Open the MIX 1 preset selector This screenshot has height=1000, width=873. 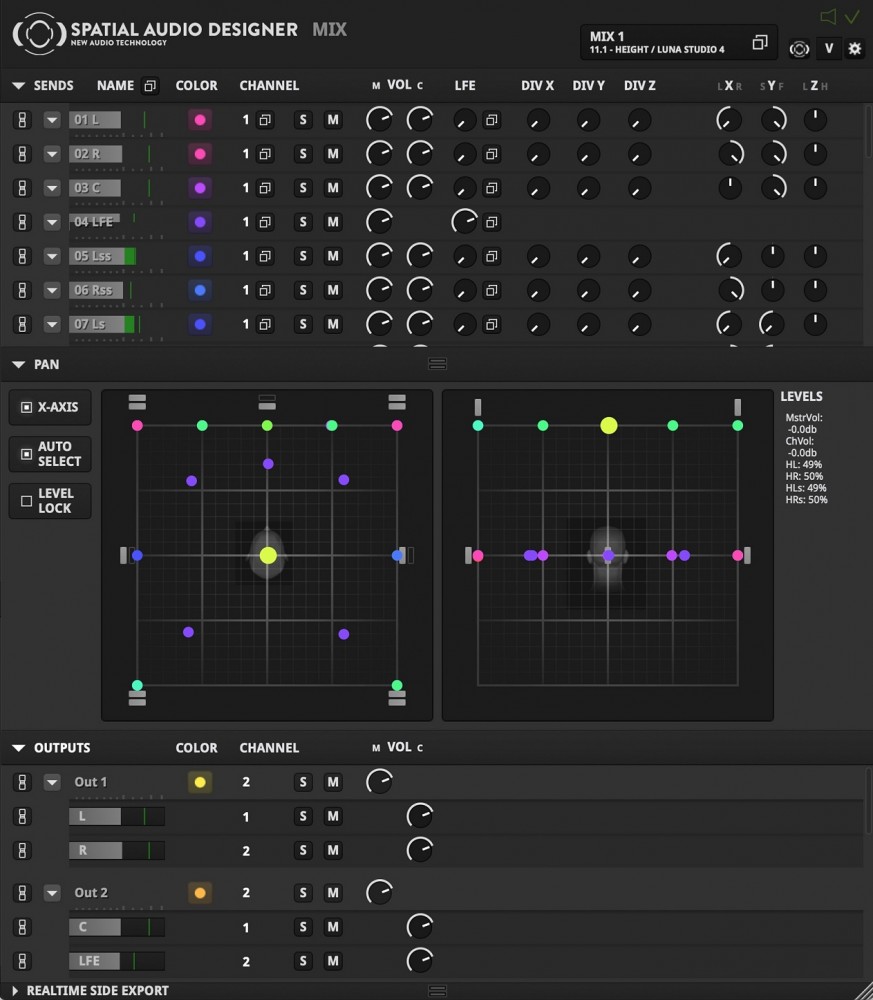[679, 42]
